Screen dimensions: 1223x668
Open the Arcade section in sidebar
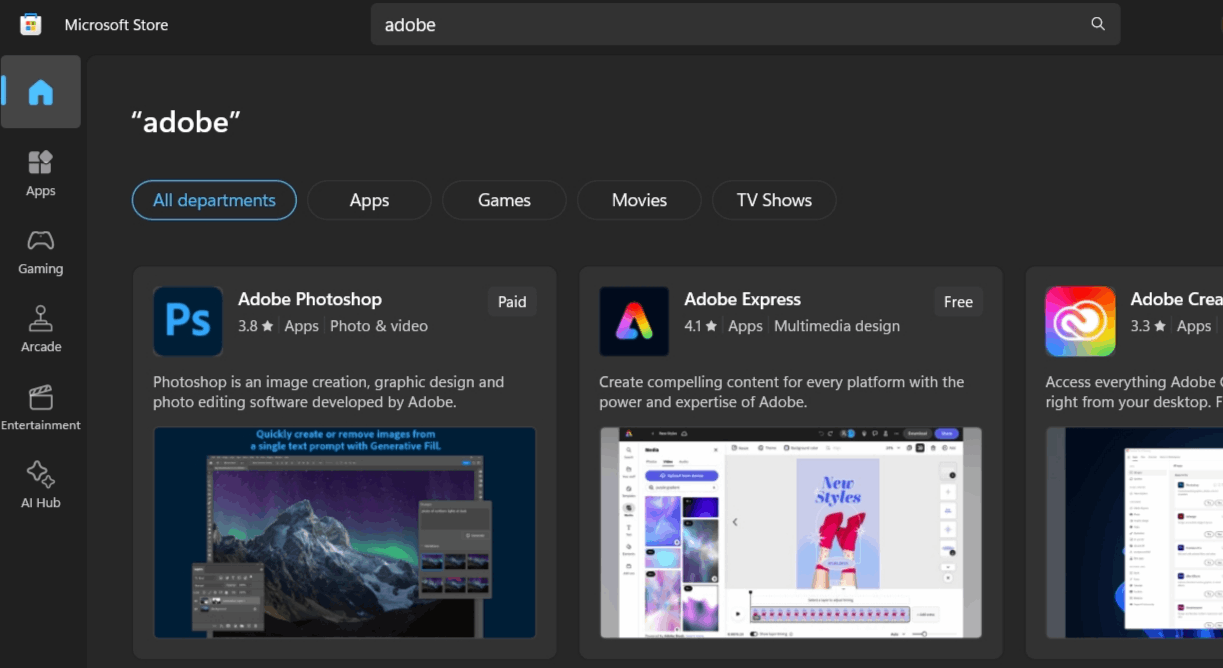coord(41,330)
